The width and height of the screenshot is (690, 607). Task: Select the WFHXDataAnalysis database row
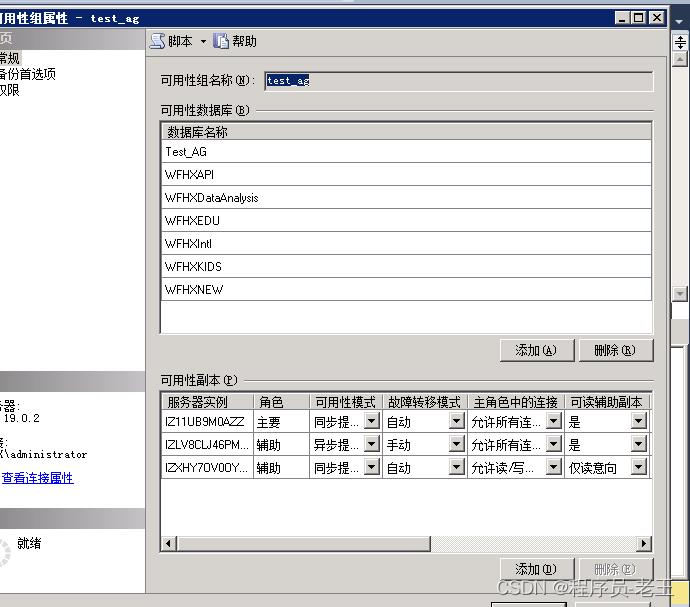405,198
